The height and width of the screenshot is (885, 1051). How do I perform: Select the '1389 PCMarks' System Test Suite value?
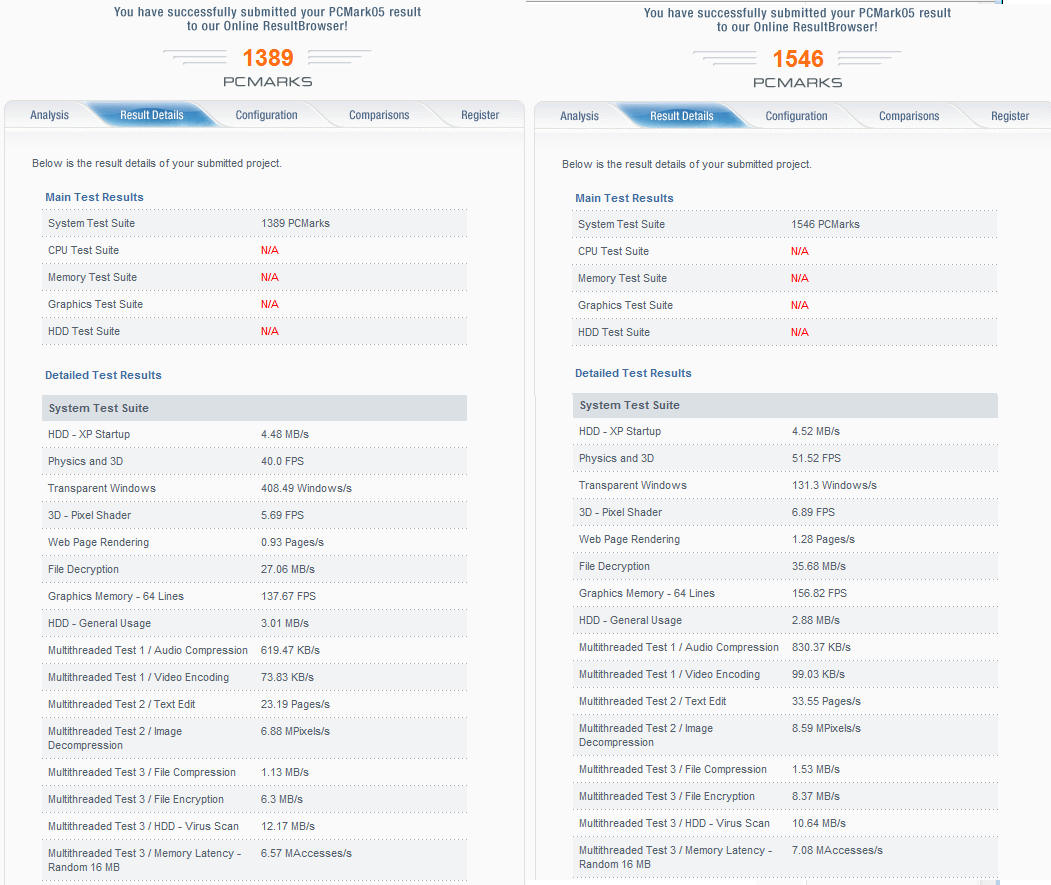[x=295, y=223]
